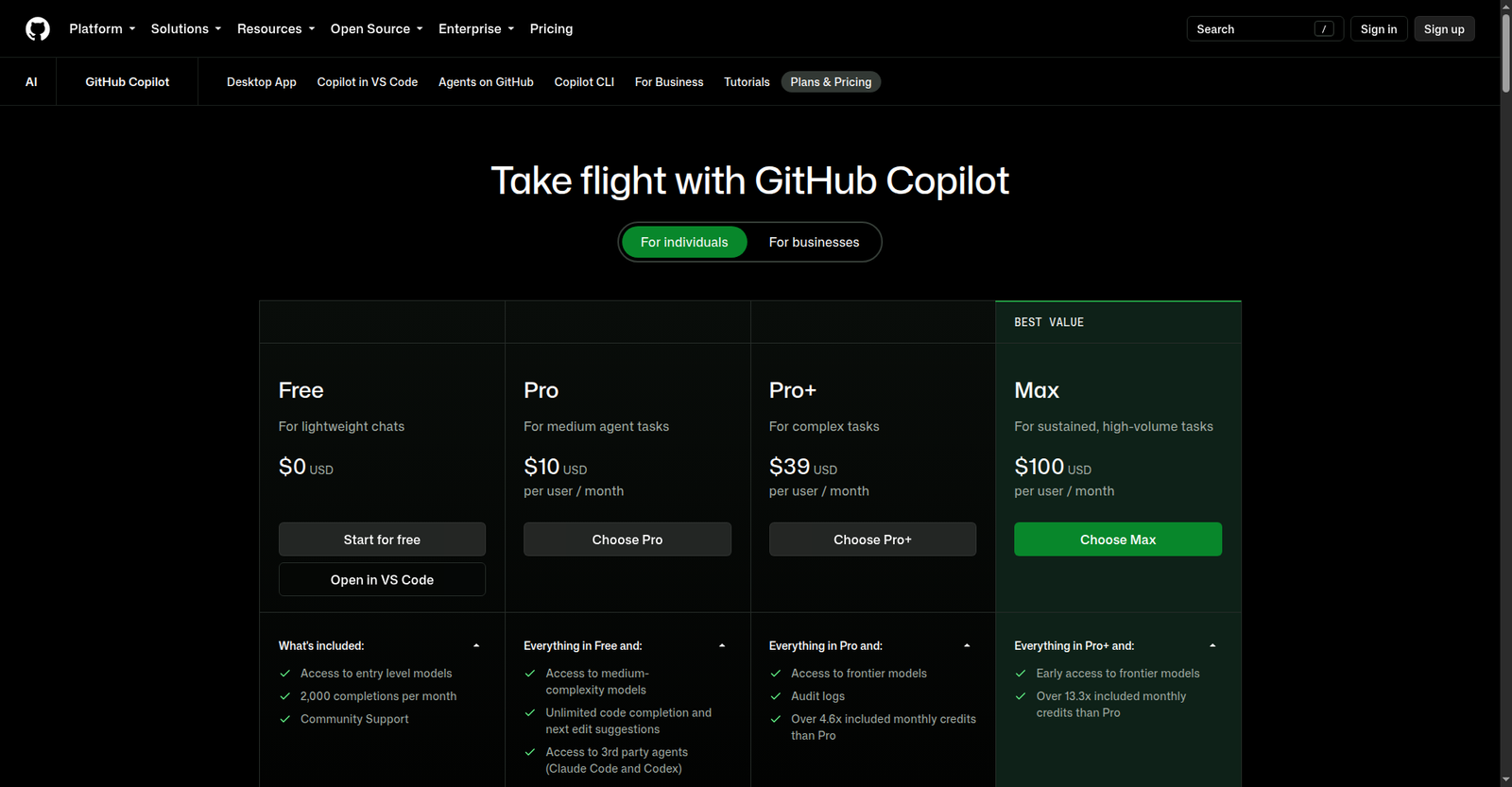Click the slash shortcut key icon
This screenshot has width=1512, height=787.
coord(1325,29)
